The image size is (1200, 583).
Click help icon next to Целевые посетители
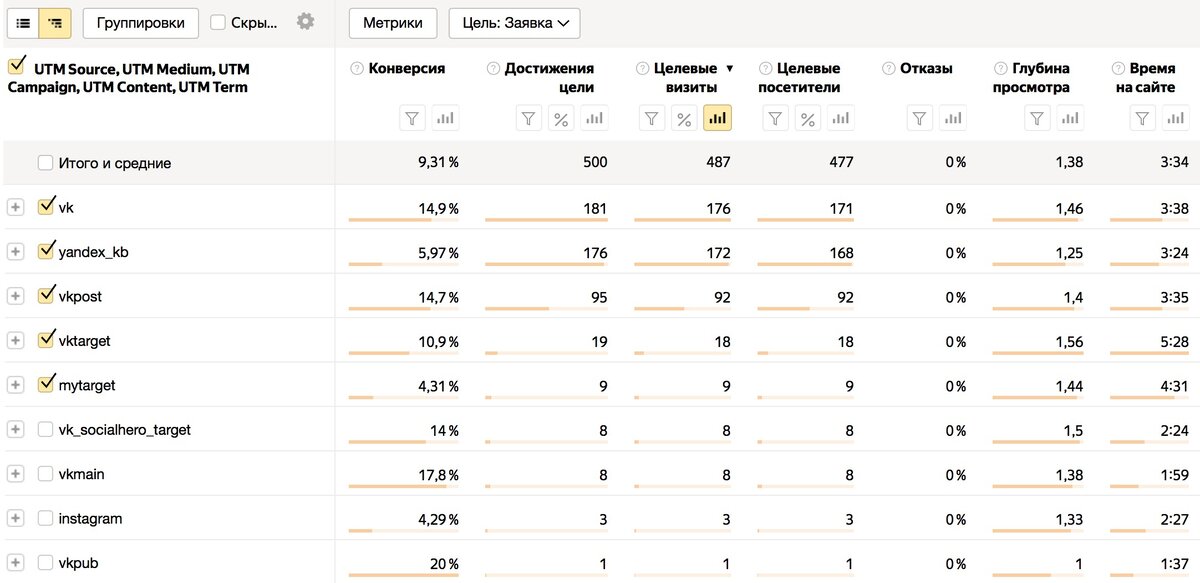pos(766,69)
